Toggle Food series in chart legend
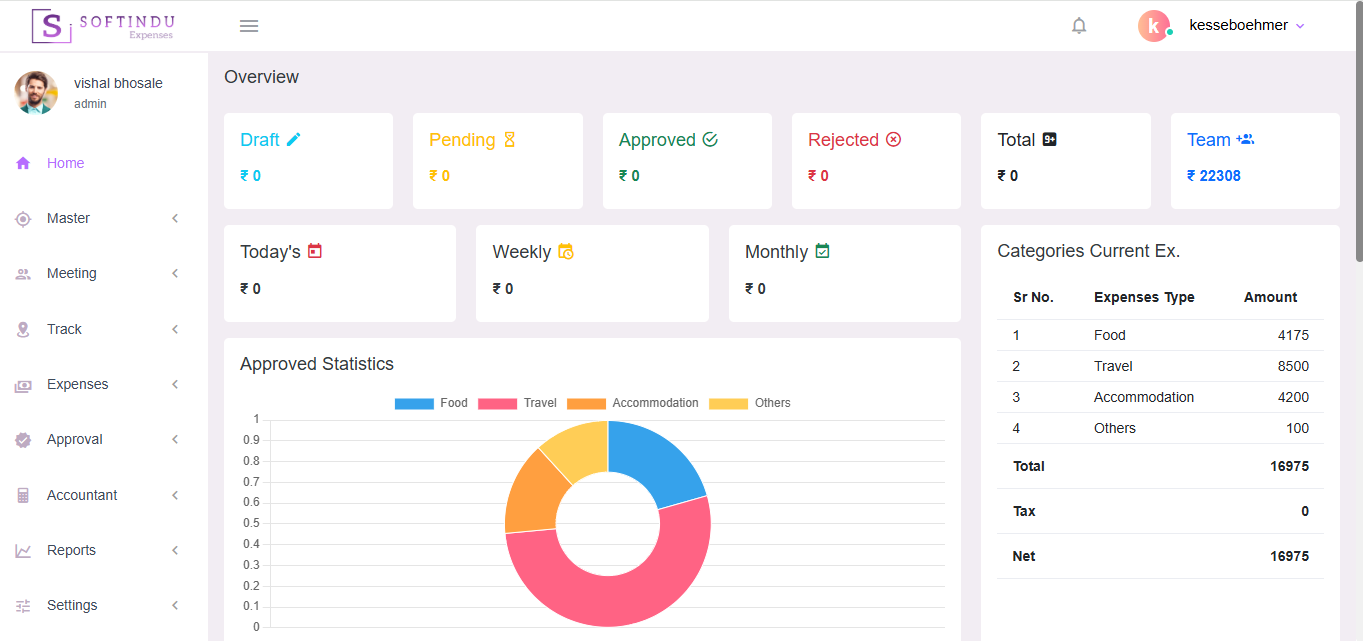Viewport: 1363px width, 641px height. (x=431, y=403)
